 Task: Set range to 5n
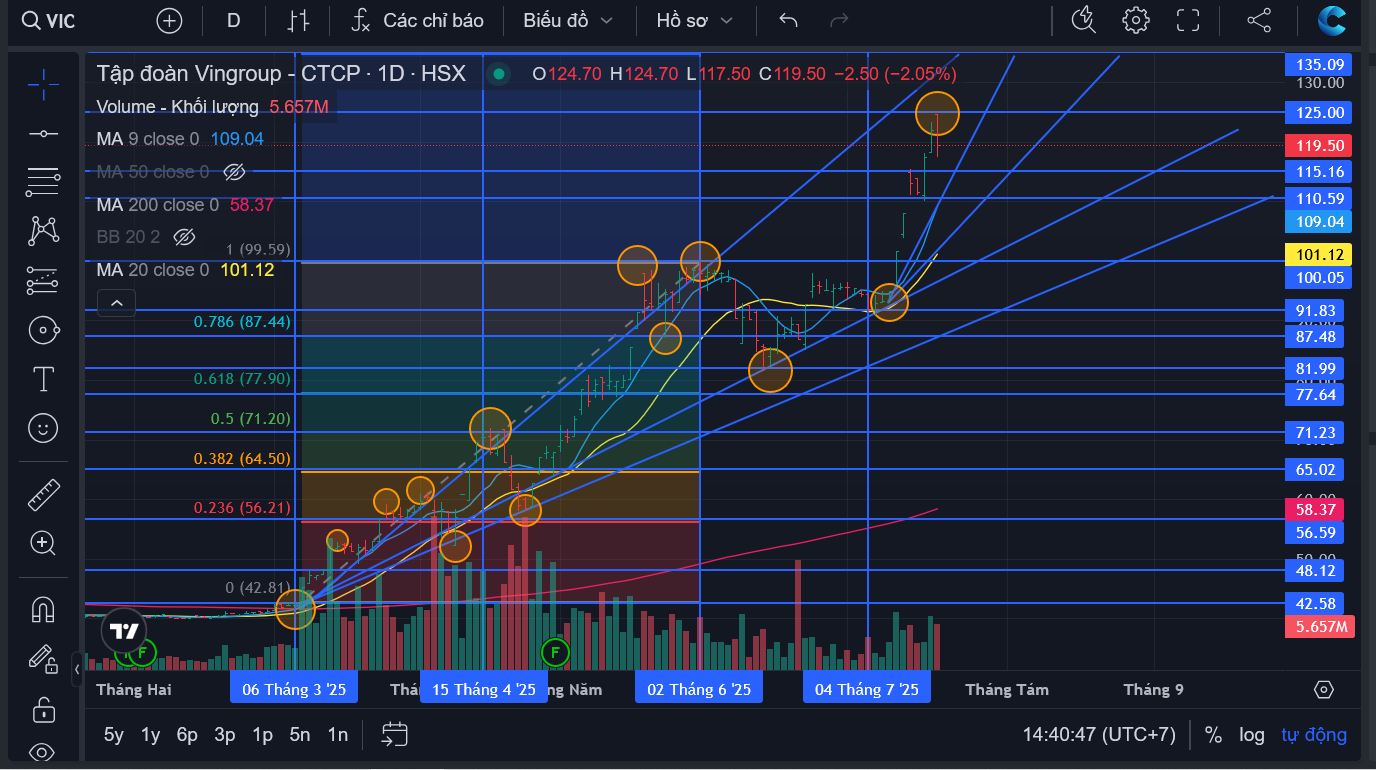[300, 735]
